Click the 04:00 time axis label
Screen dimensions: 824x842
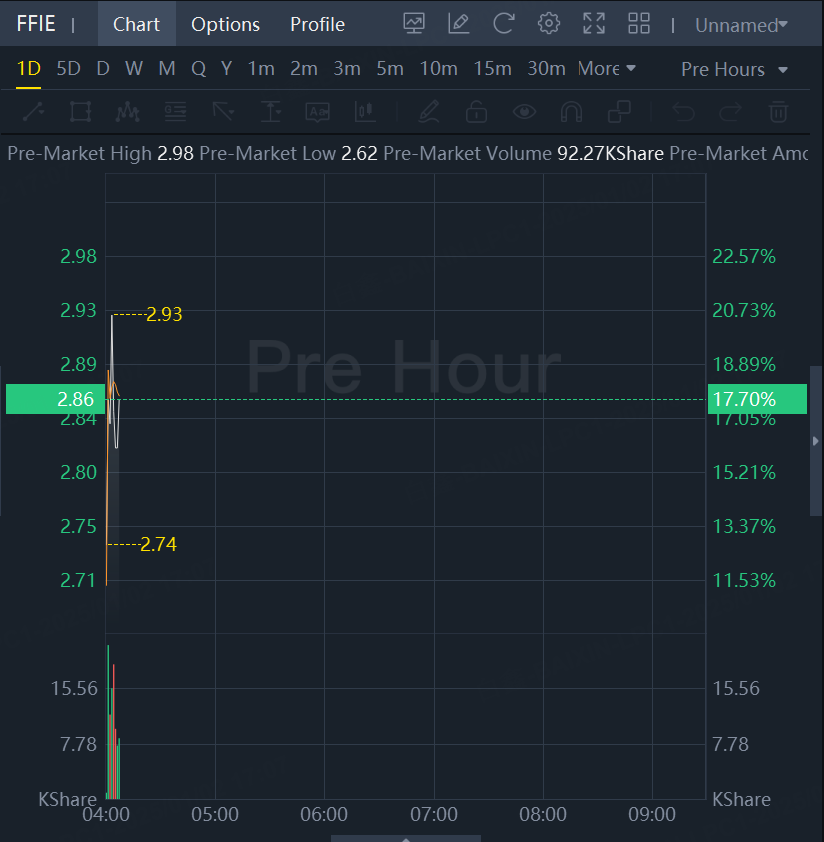point(106,814)
